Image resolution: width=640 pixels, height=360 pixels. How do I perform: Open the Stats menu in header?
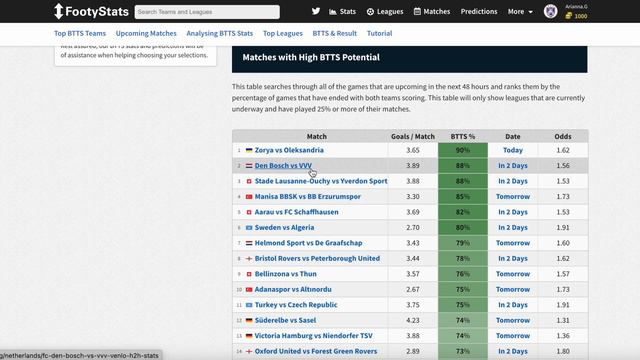tap(342, 11)
